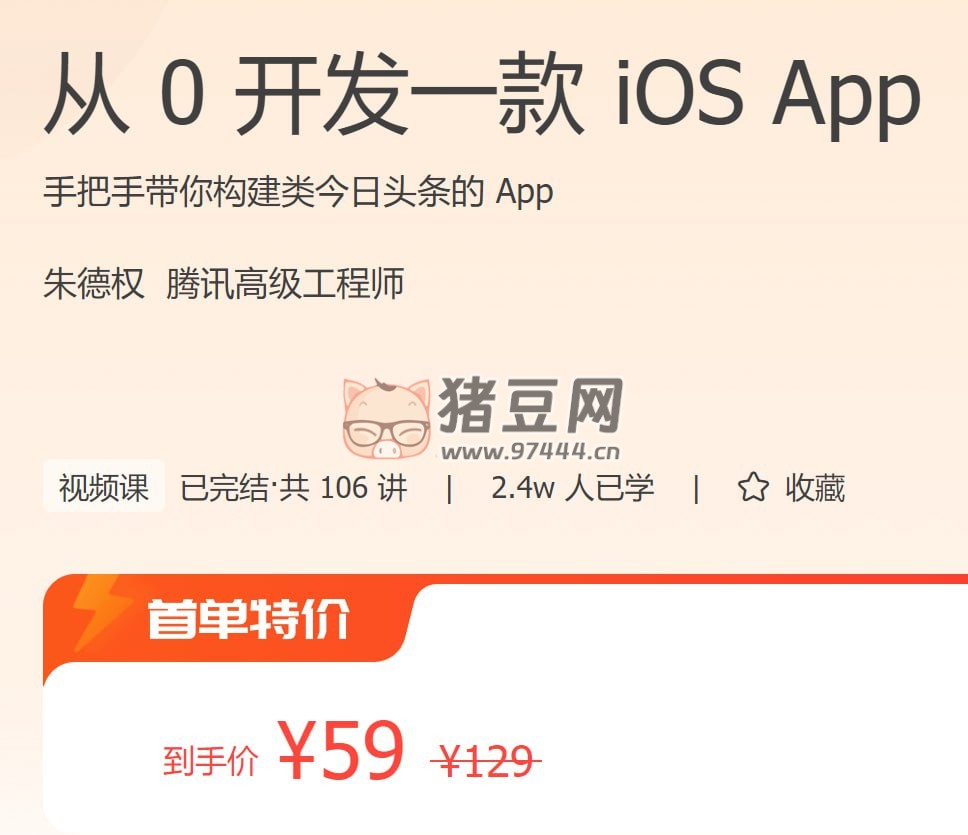The width and height of the screenshot is (968, 835).
Task: Click the pig's glasses in the logo
Action: [387, 432]
